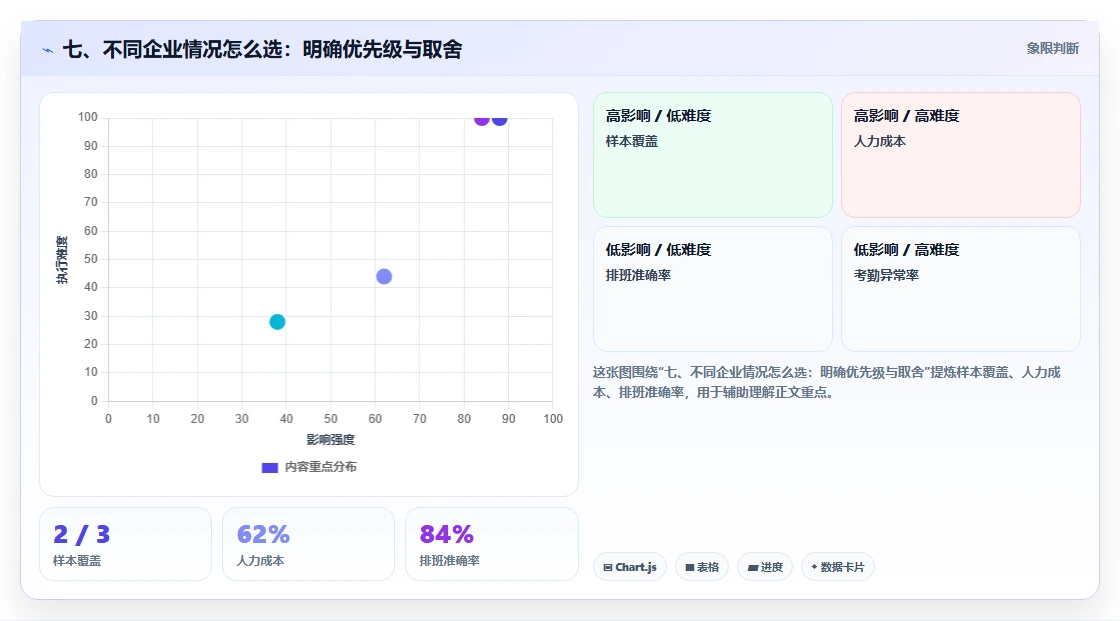
Task: Click the 内容重点分布 legend label
Action: pyautogui.click(x=321, y=467)
